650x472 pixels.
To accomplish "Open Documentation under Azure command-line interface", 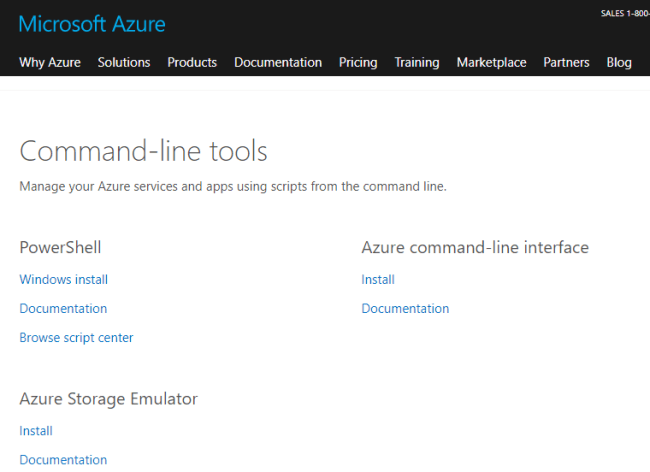I will point(405,309).
